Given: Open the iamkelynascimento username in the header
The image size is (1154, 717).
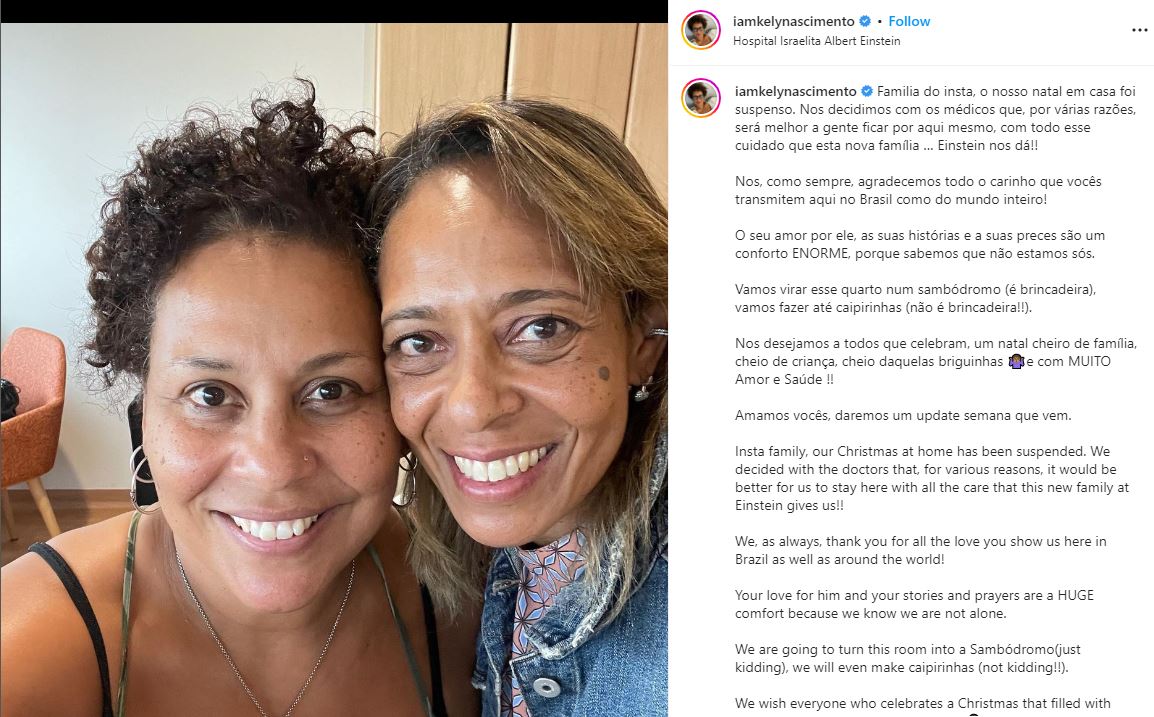Looking at the screenshot, I should coord(793,21).
